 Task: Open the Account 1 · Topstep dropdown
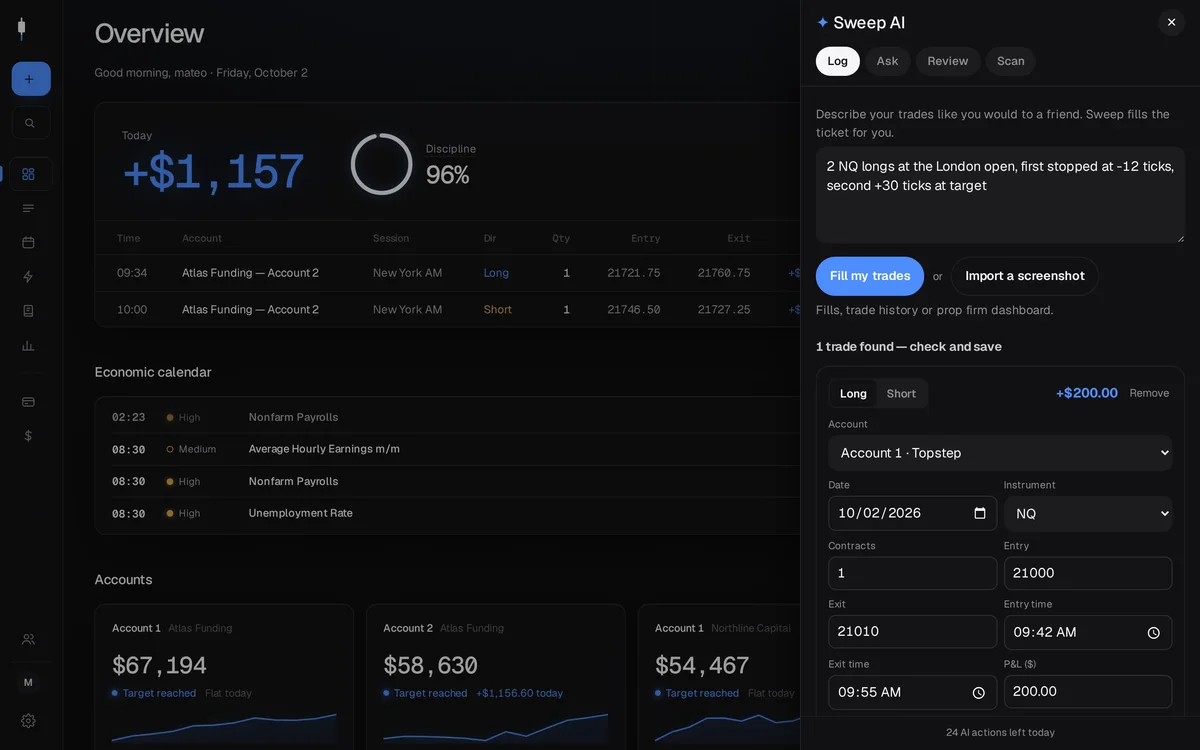tap(1000, 453)
